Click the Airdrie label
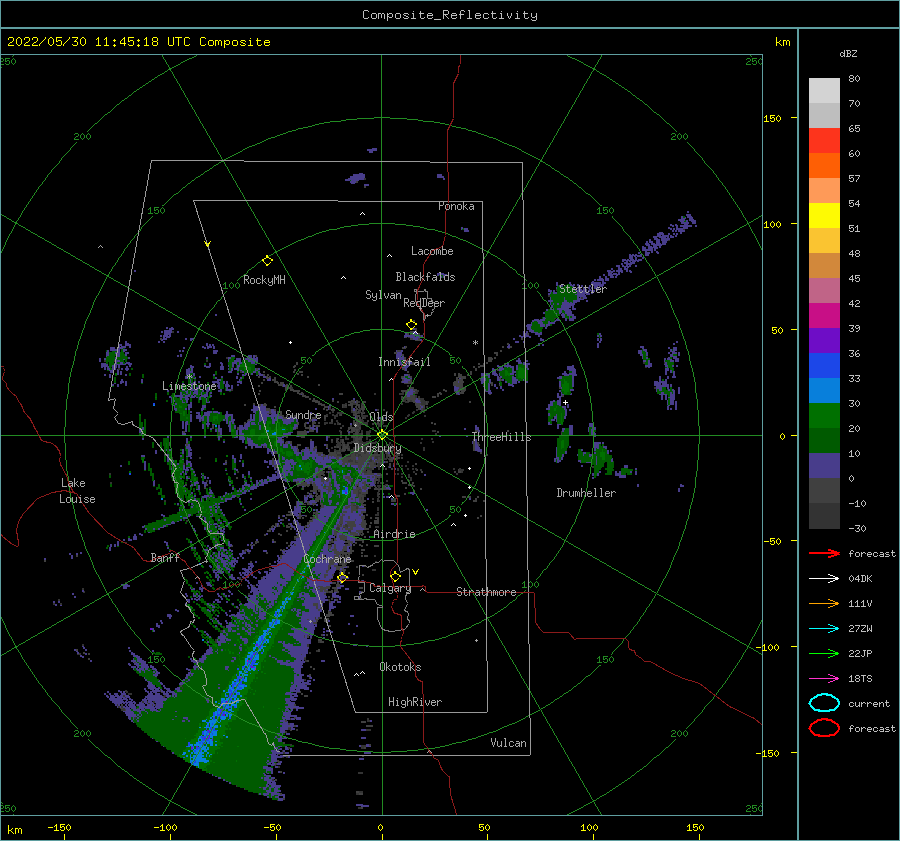Image resolution: width=900 pixels, height=841 pixels. (x=394, y=534)
